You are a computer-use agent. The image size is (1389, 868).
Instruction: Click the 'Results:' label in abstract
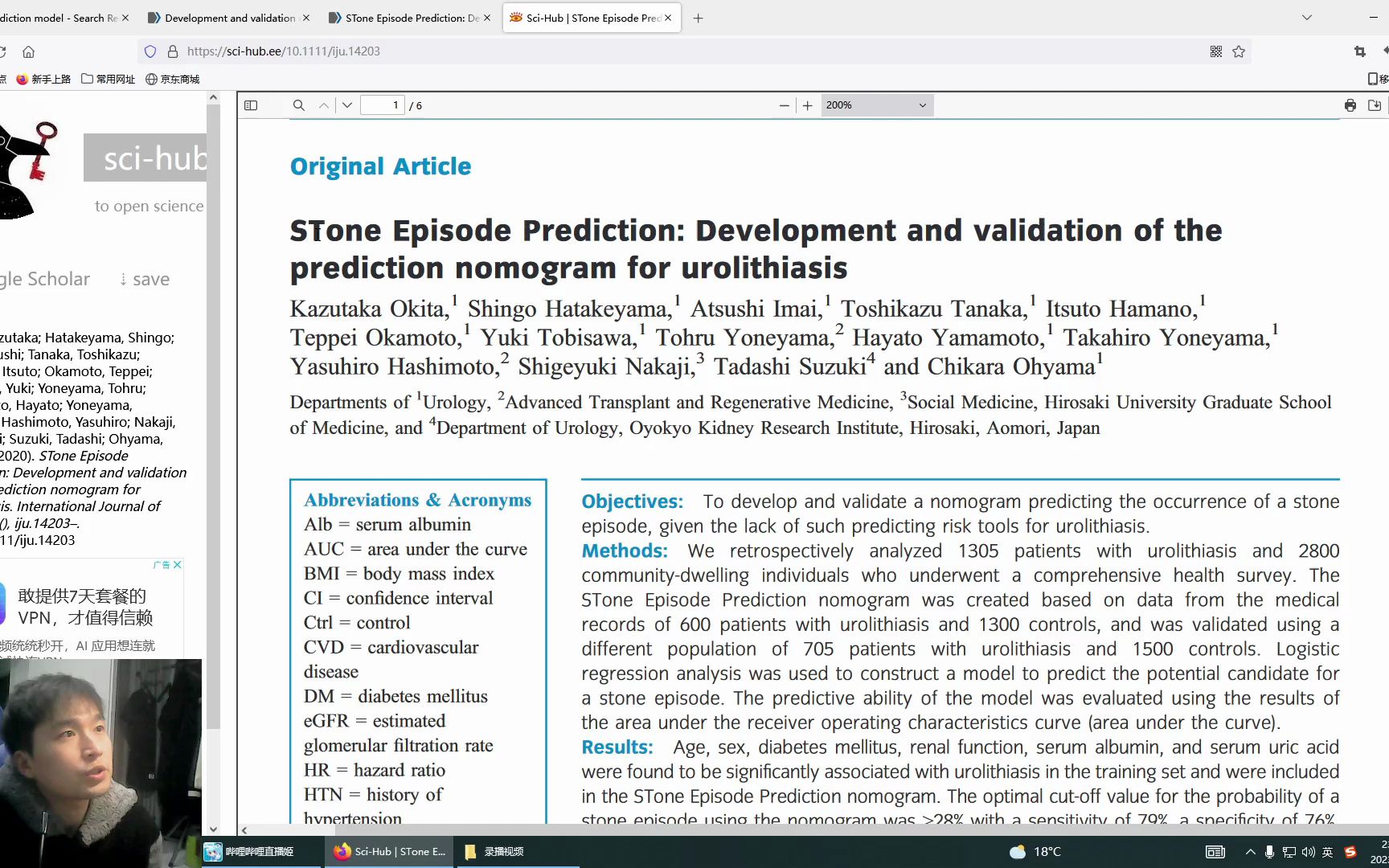[617, 747]
